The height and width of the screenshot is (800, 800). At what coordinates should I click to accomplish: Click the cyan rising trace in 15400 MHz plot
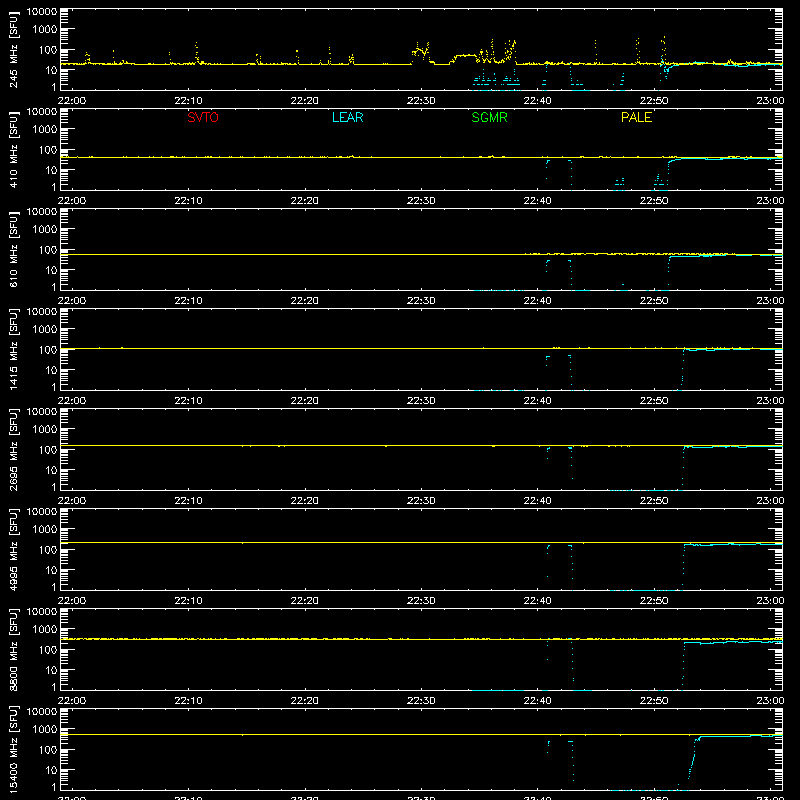tap(694, 755)
